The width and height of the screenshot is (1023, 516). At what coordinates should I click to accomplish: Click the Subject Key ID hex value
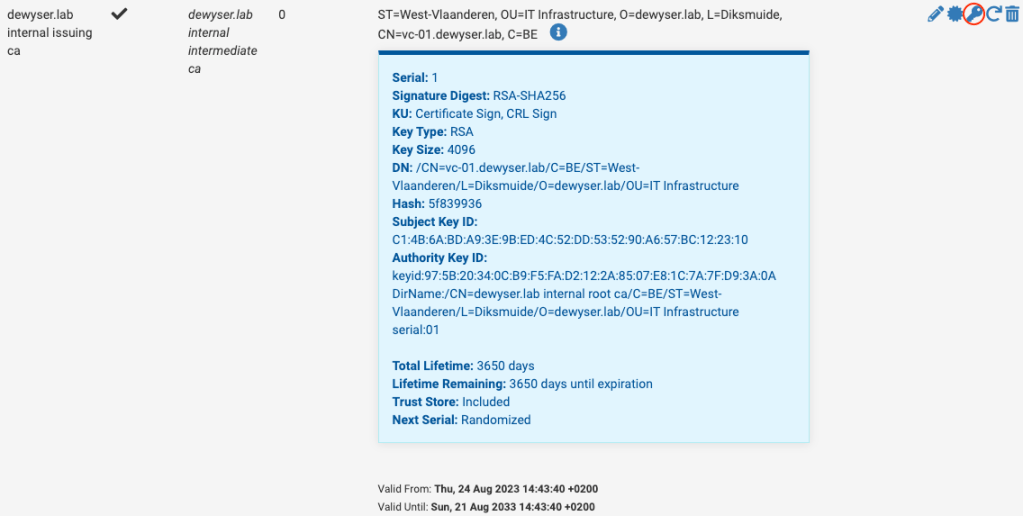570,240
